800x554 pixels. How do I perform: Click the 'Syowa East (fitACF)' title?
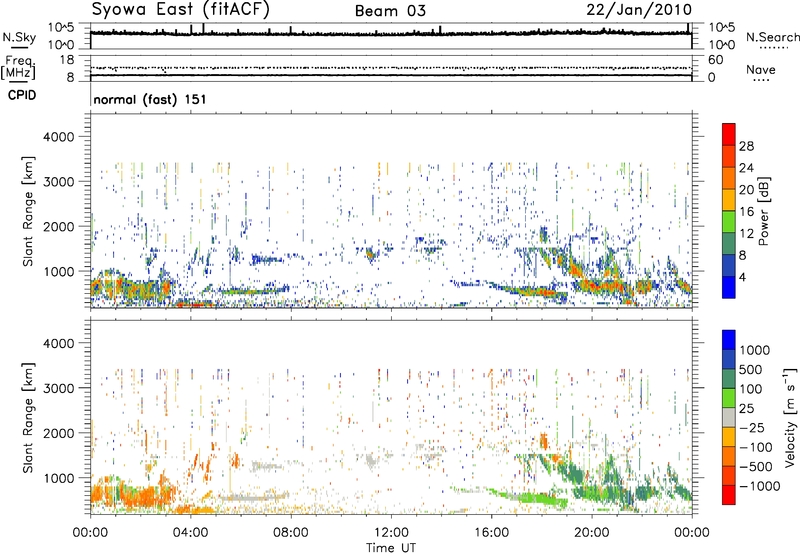(x=181, y=9)
